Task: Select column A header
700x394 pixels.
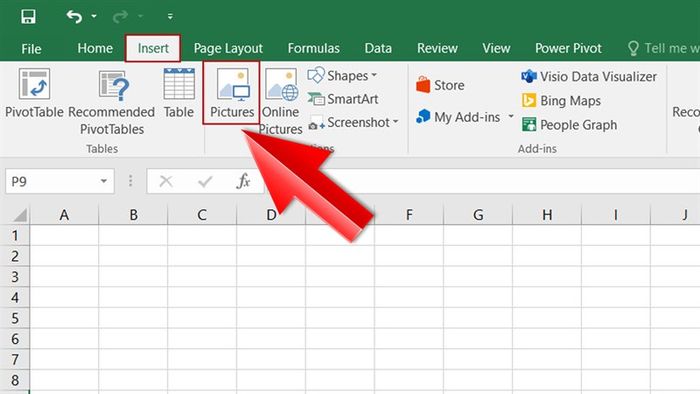Action: click(x=64, y=215)
